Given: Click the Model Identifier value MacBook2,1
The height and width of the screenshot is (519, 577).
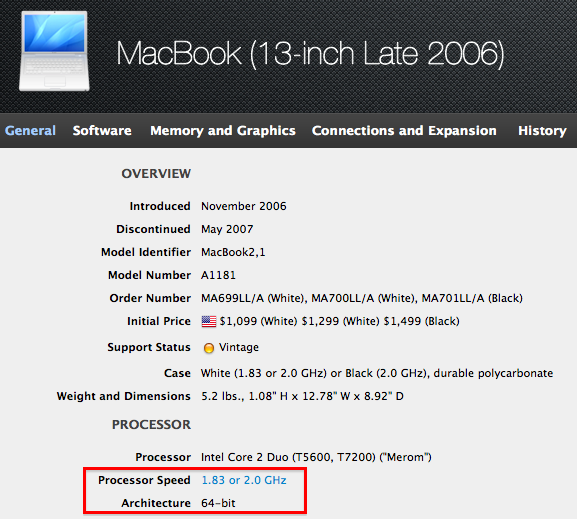Looking at the screenshot, I should pos(233,253).
